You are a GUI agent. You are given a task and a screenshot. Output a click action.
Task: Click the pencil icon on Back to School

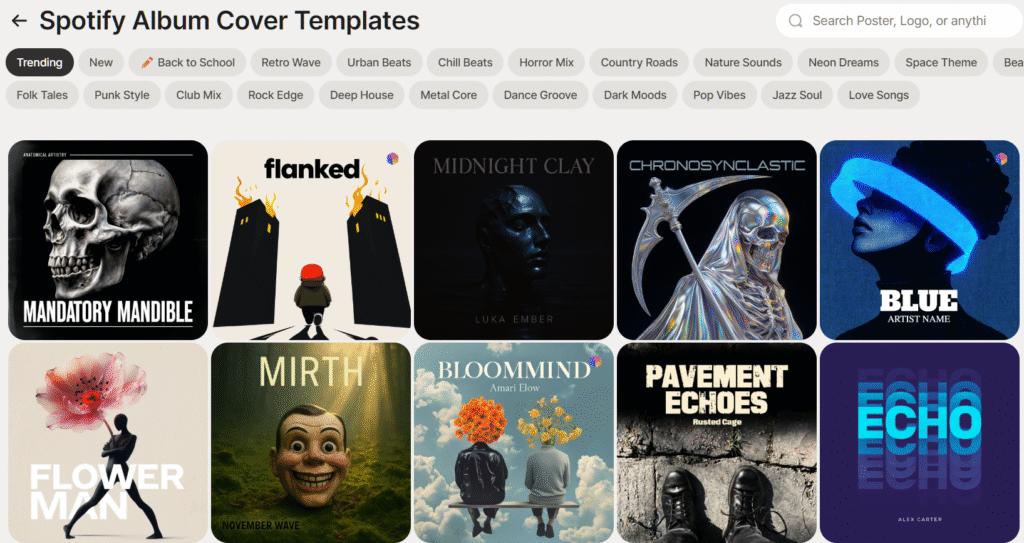pos(147,62)
